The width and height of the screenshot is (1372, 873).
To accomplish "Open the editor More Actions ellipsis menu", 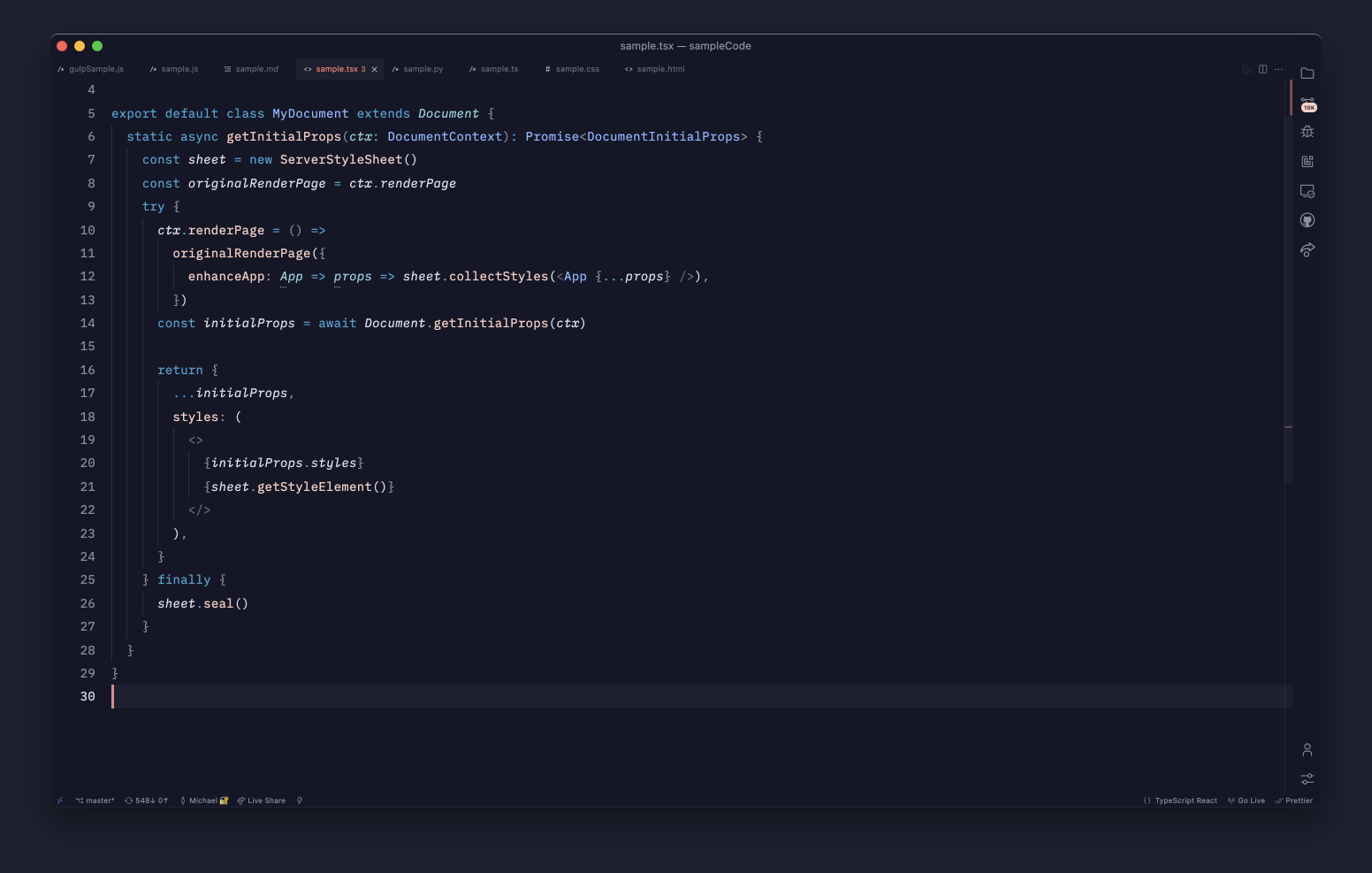I will tap(1278, 69).
